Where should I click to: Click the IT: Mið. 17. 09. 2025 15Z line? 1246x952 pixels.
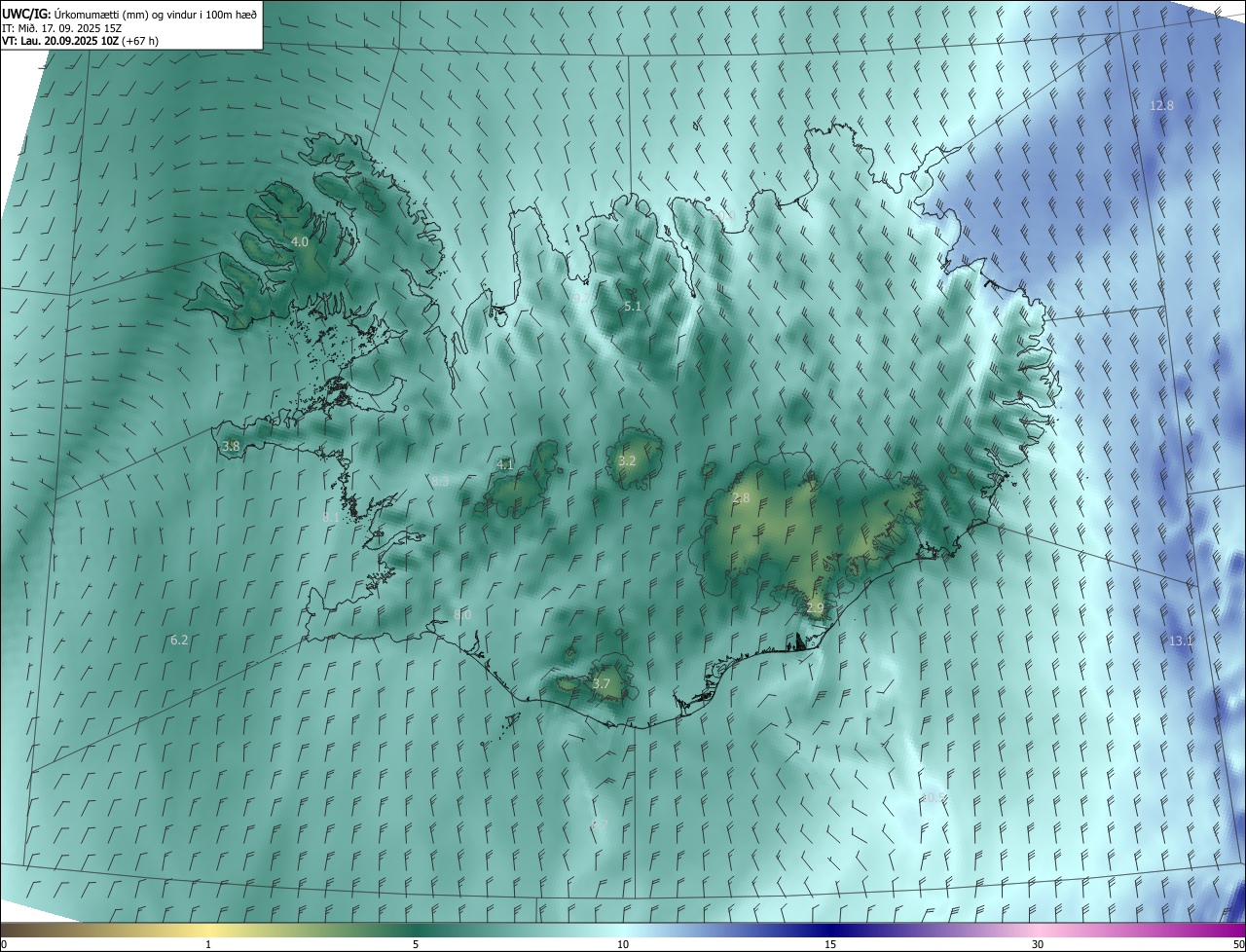pos(61,28)
